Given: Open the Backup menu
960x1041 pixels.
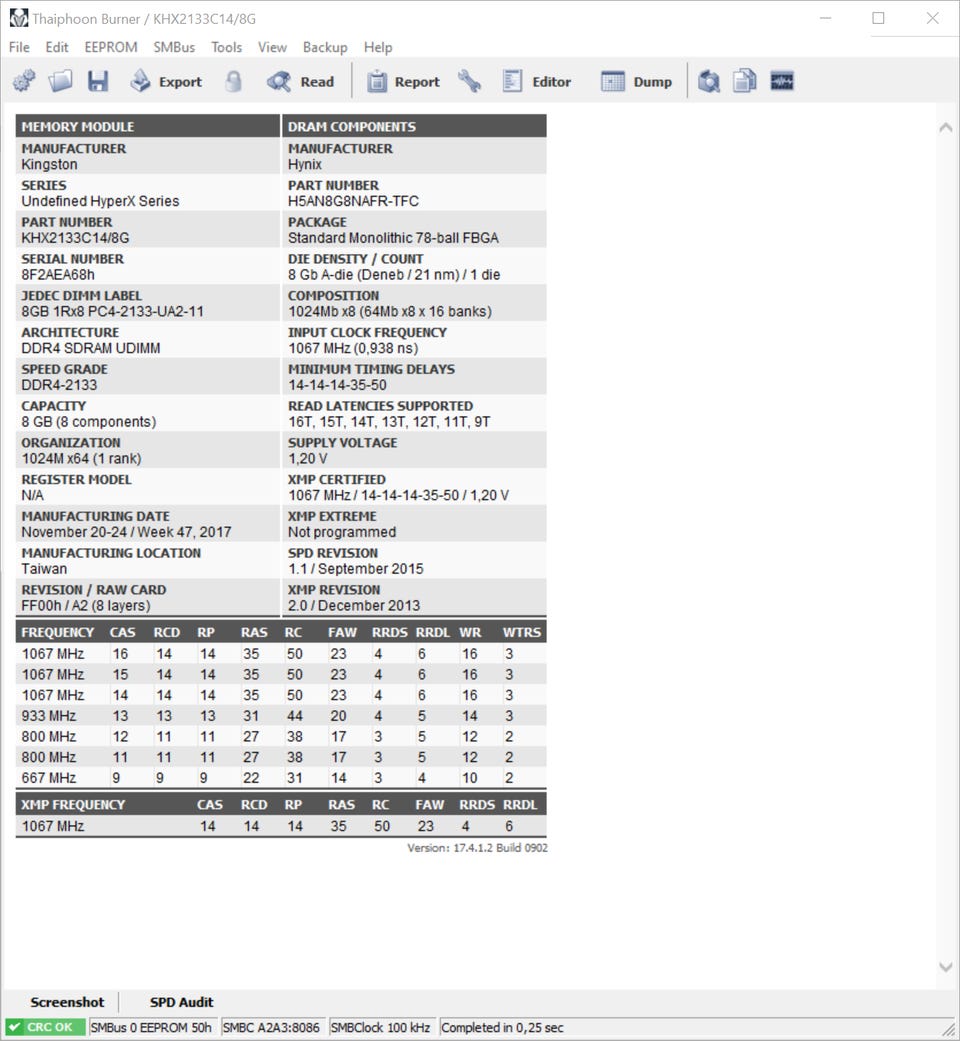Looking at the screenshot, I should coord(325,47).
